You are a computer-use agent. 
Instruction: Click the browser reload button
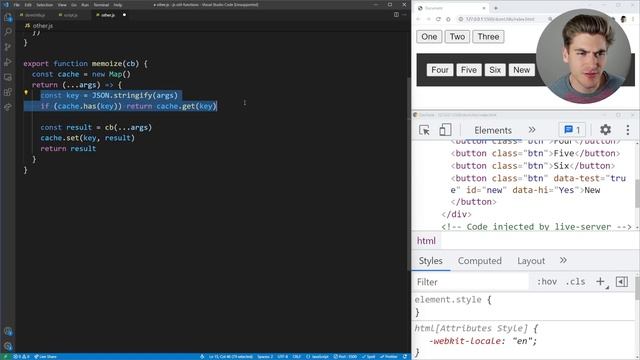(438, 19)
